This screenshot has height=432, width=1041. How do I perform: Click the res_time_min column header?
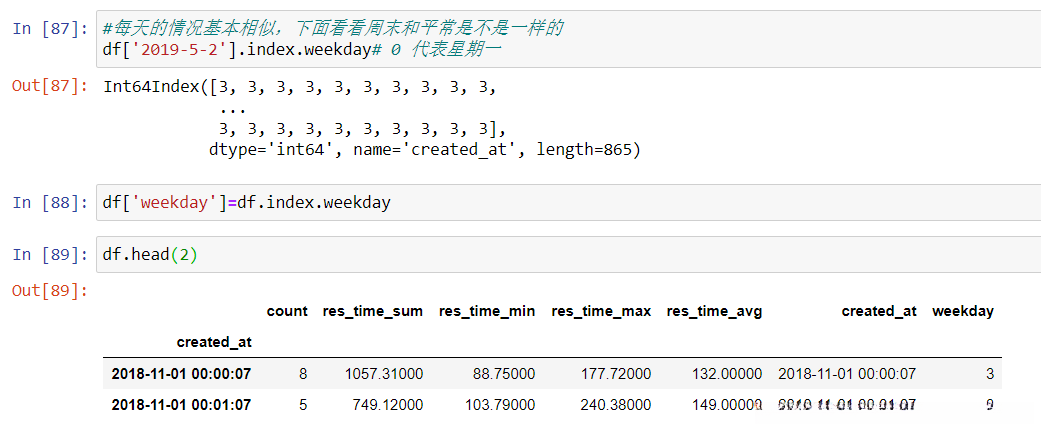click(x=486, y=311)
